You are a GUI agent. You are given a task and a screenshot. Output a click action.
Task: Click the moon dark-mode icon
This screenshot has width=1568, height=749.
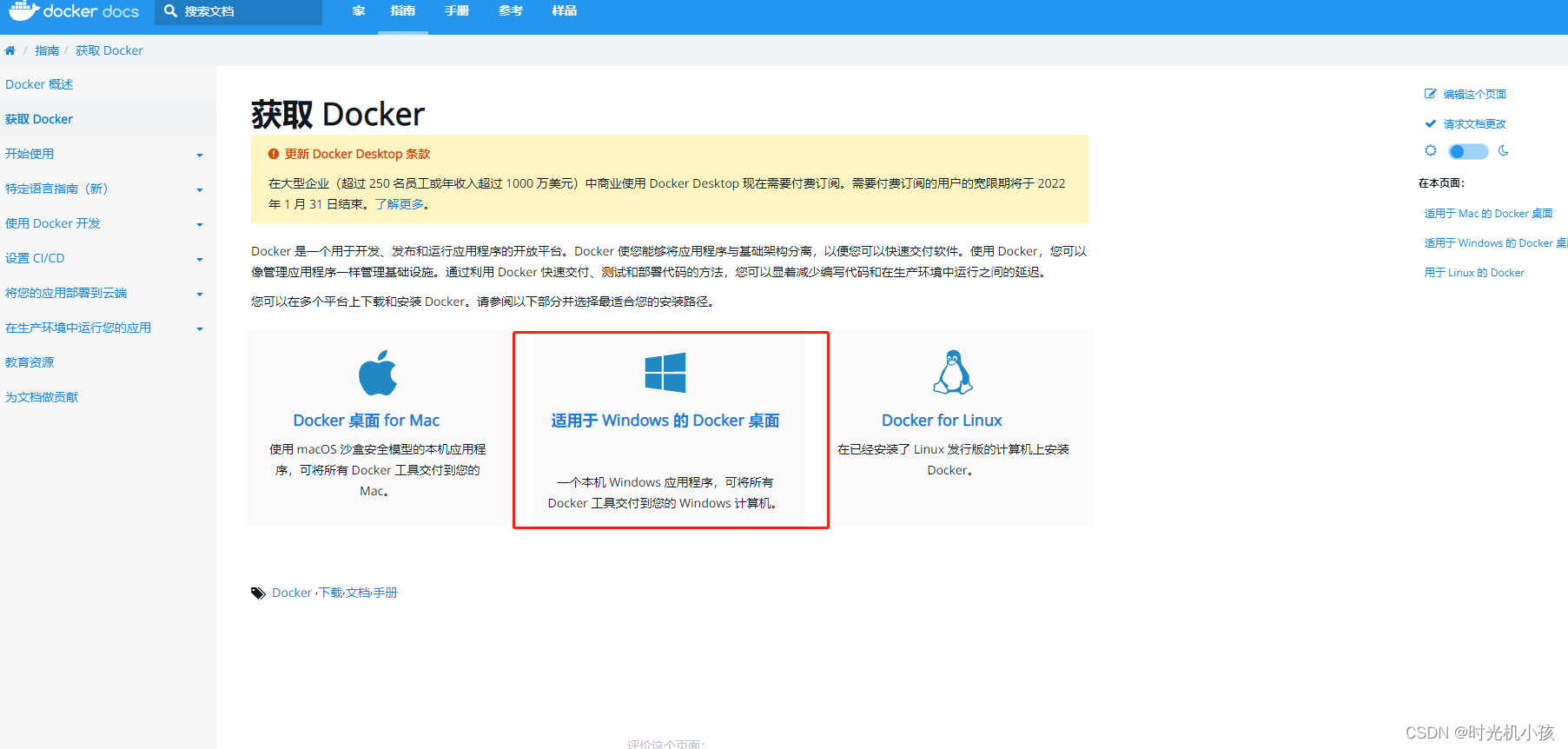[1504, 150]
